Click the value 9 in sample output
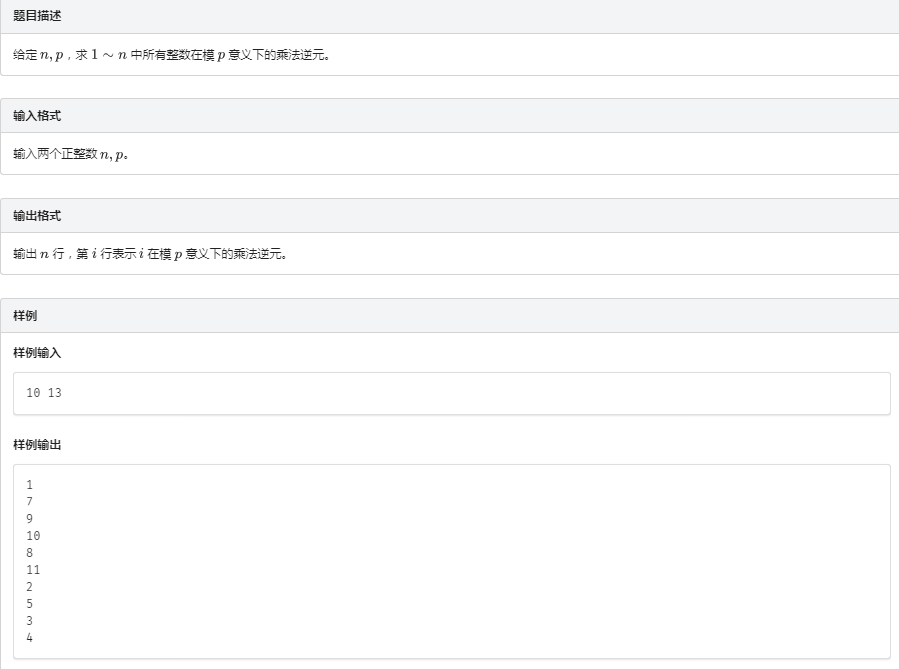The height and width of the screenshot is (669, 899). pyautogui.click(x=30, y=519)
